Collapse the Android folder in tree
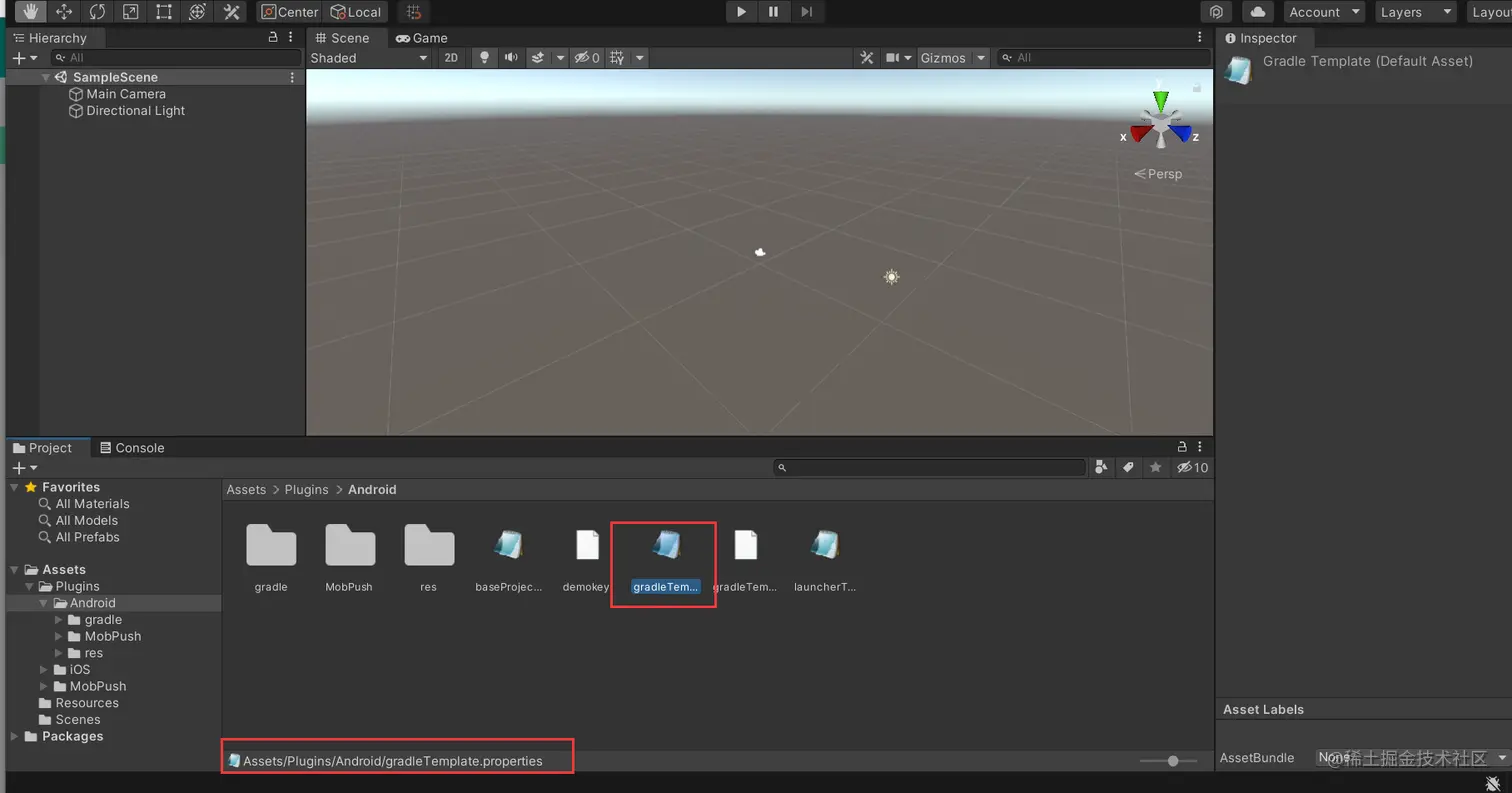The width and height of the screenshot is (1512, 793). (44, 603)
